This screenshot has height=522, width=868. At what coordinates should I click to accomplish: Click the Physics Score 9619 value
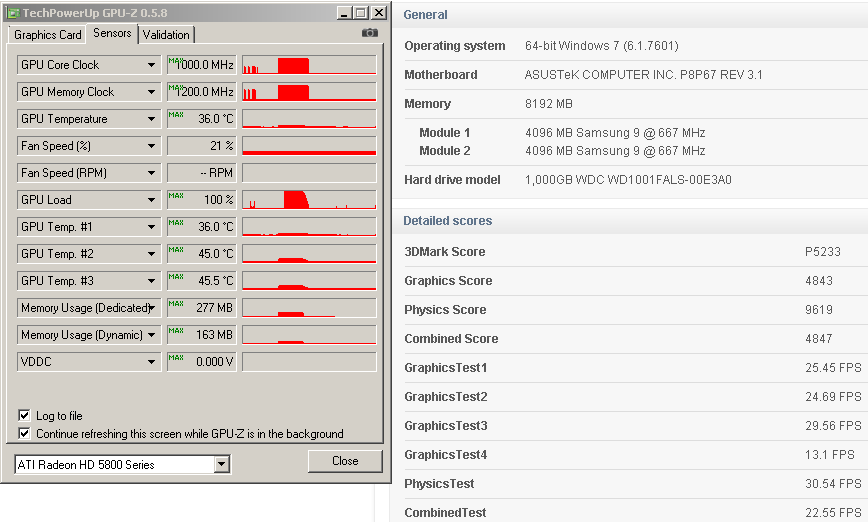[819, 309]
